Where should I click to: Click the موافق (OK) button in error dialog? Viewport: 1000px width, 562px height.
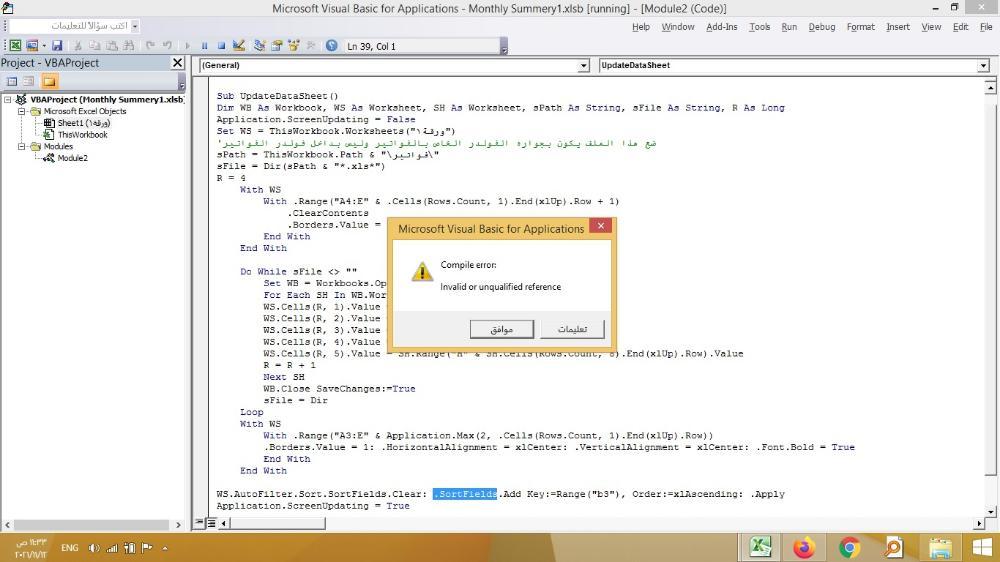(x=501, y=329)
